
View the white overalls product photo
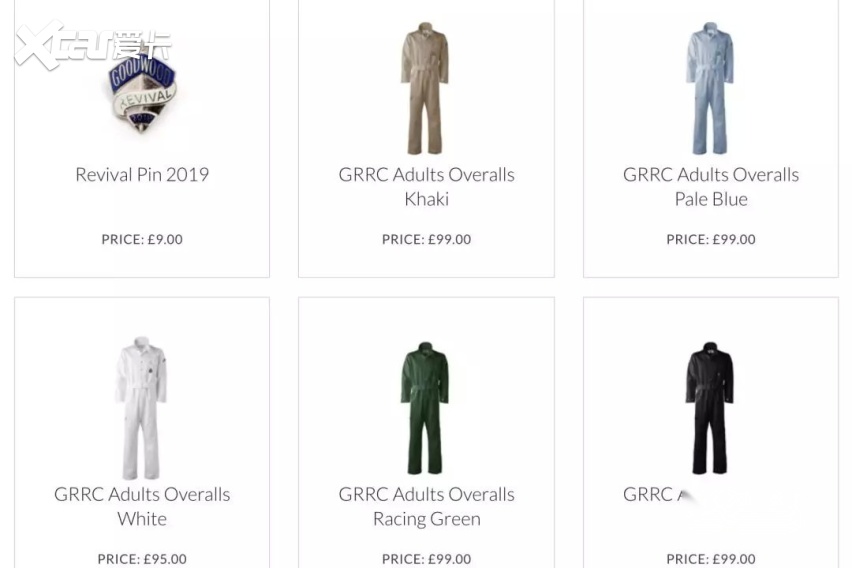point(141,408)
